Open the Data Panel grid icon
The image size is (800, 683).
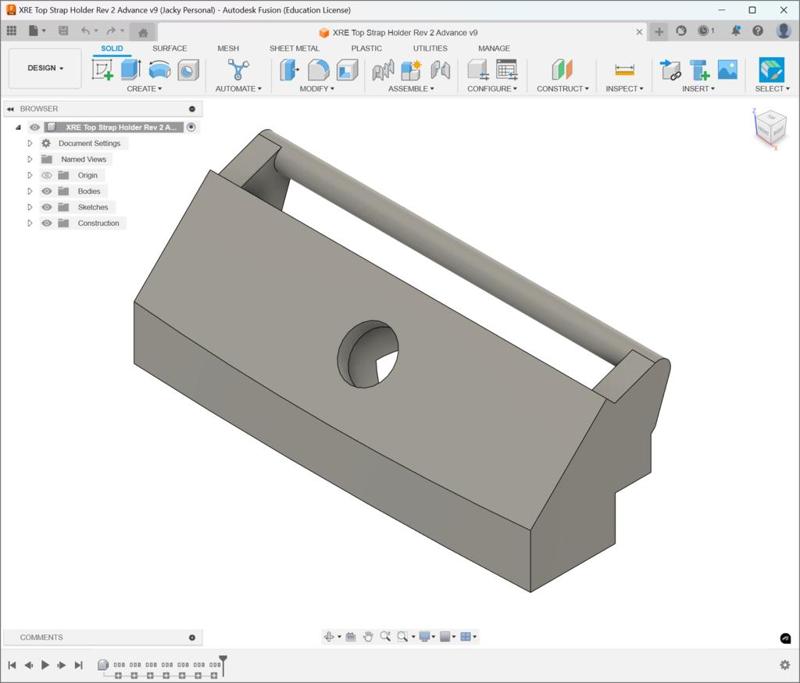pyautogui.click(x=11, y=31)
